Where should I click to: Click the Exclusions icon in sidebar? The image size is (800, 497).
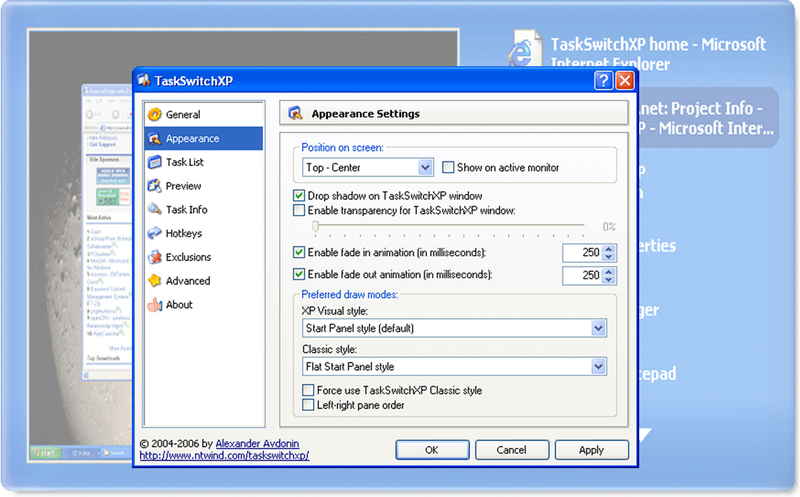155,257
